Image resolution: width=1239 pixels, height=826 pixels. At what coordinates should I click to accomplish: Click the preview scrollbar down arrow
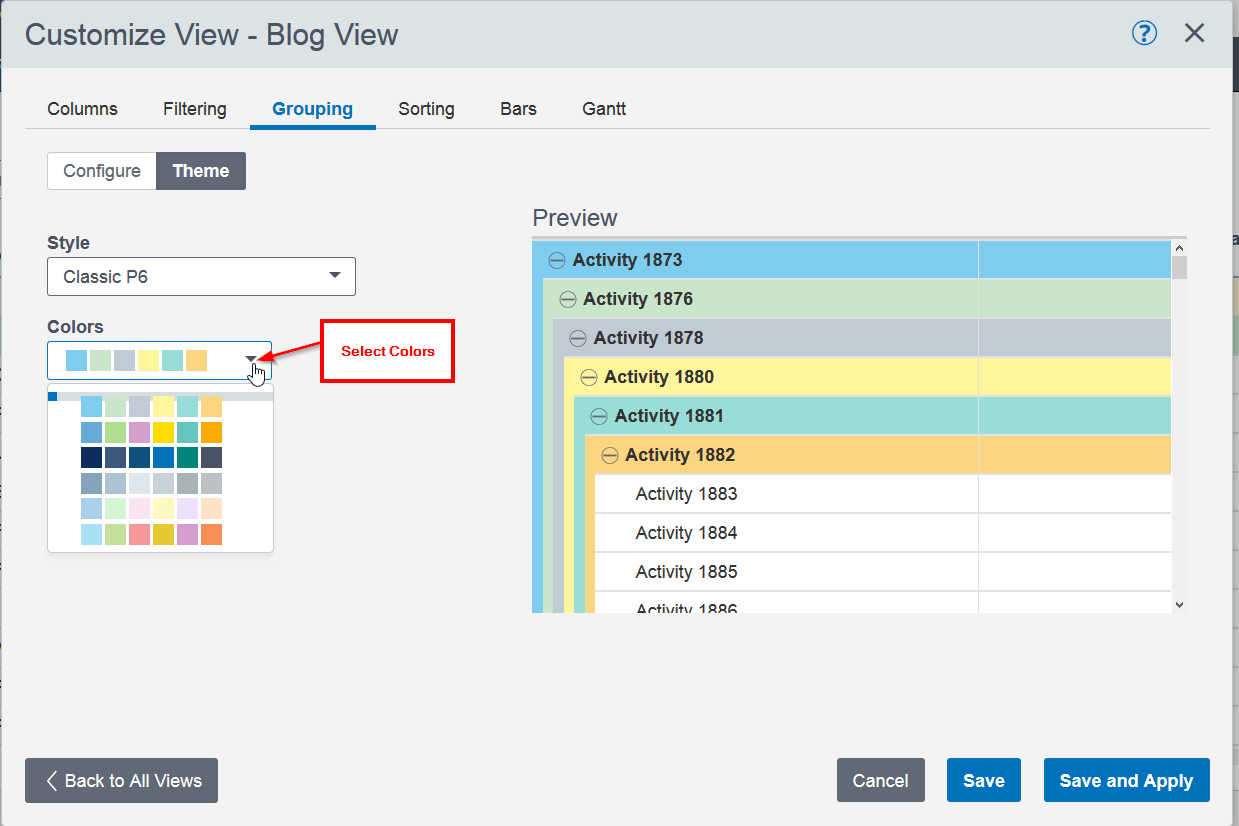pos(1179,604)
